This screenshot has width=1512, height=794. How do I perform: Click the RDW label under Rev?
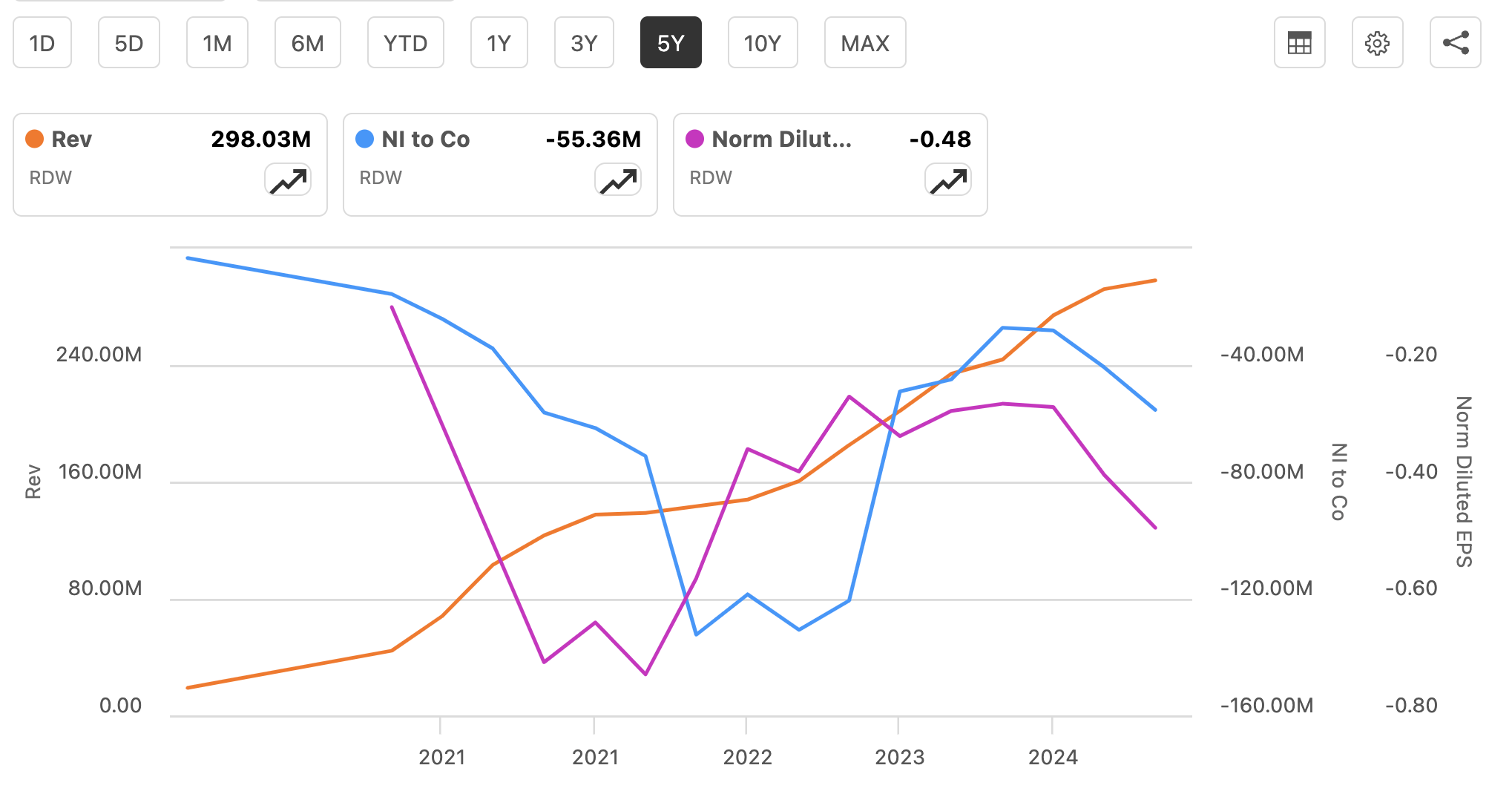tap(50, 177)
